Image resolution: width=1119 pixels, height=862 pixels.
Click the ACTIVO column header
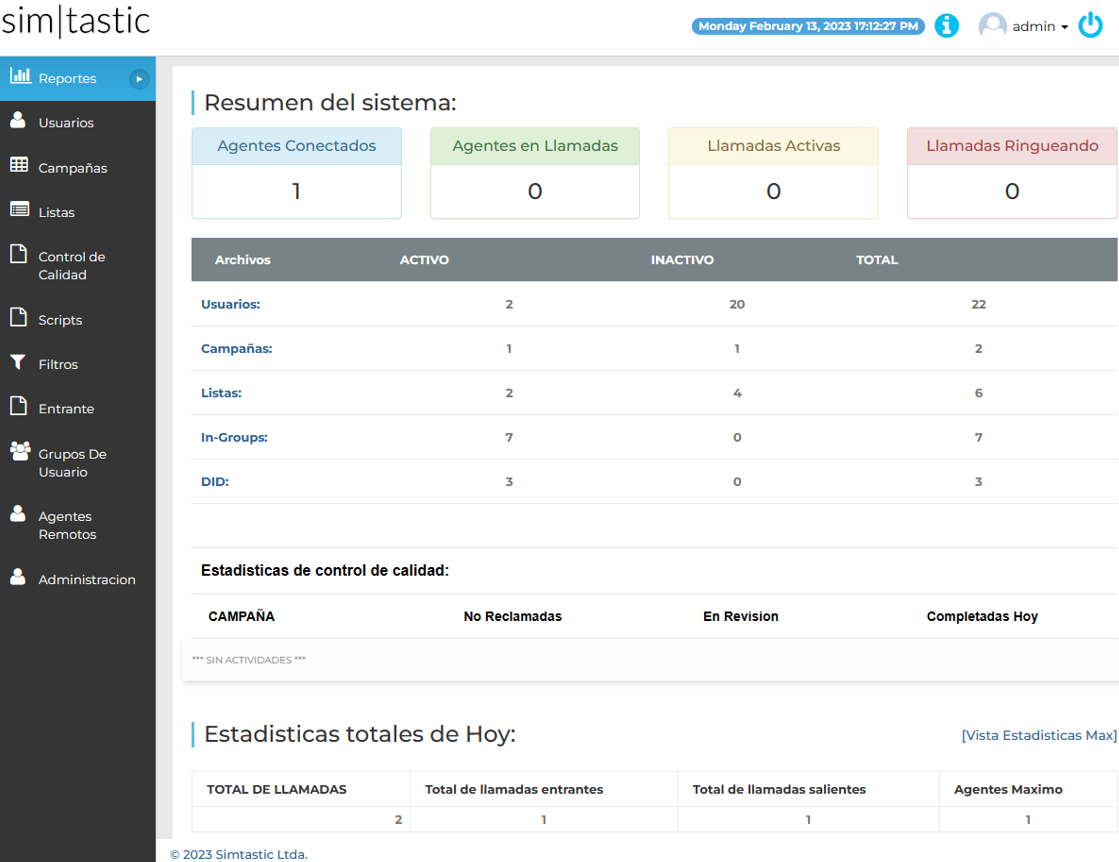coord(424,260)
